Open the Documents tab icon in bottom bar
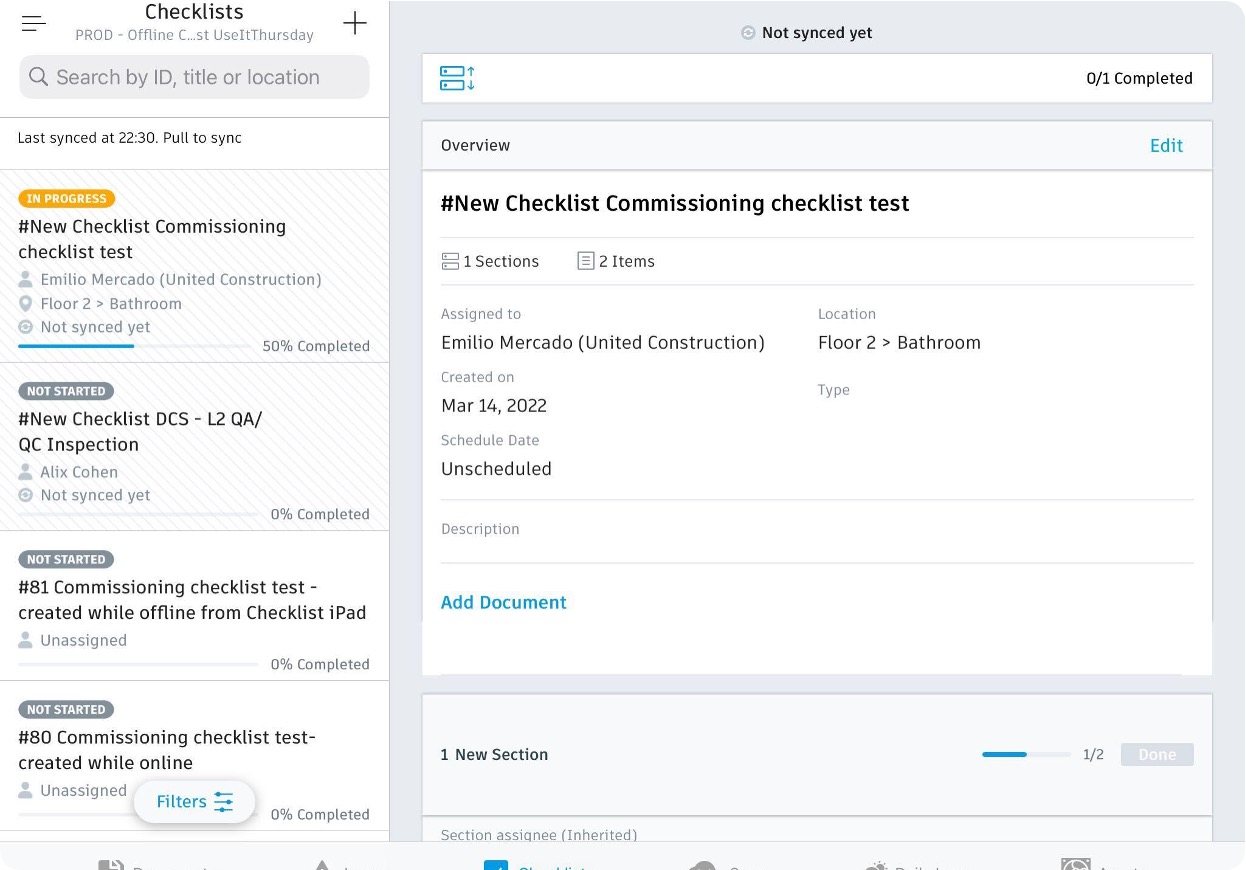Screen dimensions: 1246x870 click(113, 864)
